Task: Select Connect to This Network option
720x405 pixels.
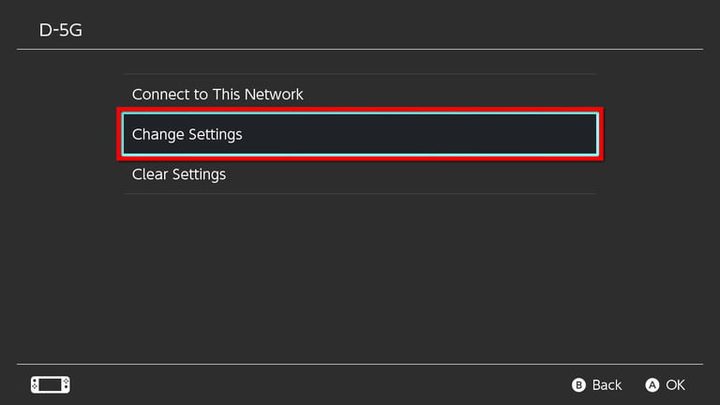Action: (x=218, y=94)
